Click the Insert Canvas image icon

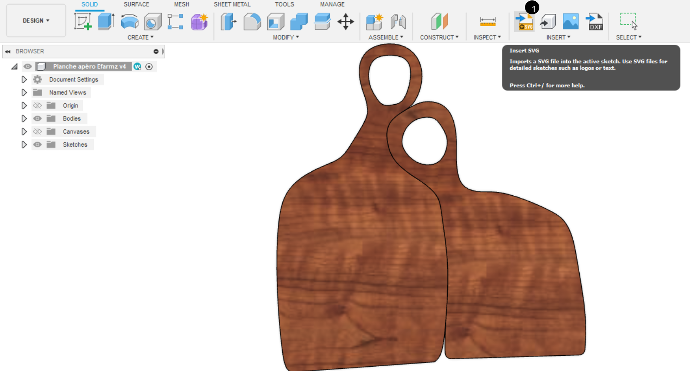pos(571,21)
